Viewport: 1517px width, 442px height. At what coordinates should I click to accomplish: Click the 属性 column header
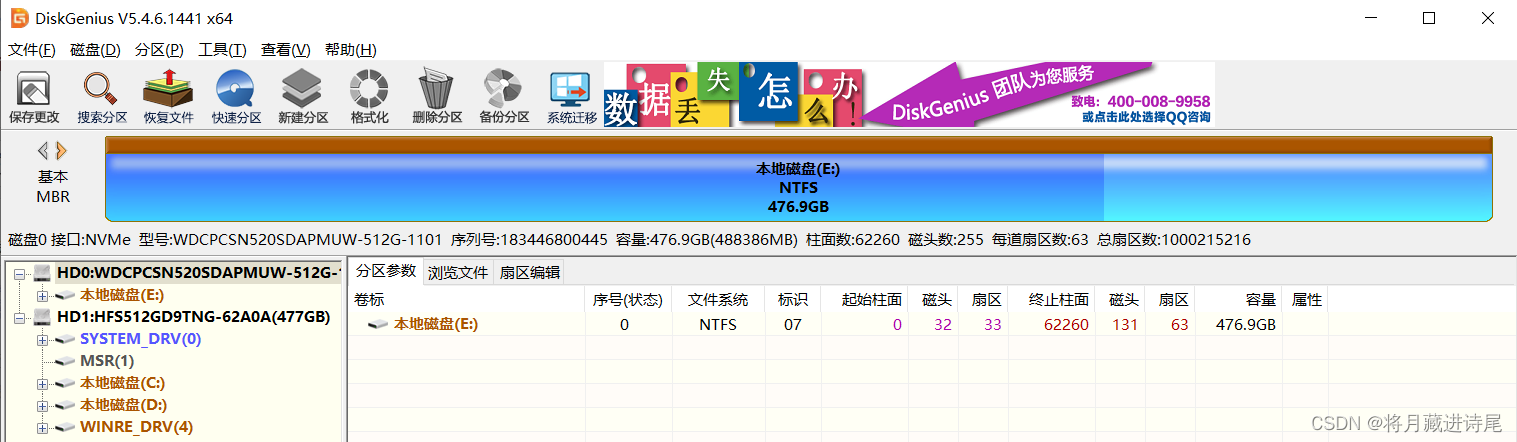[1305, 300]
